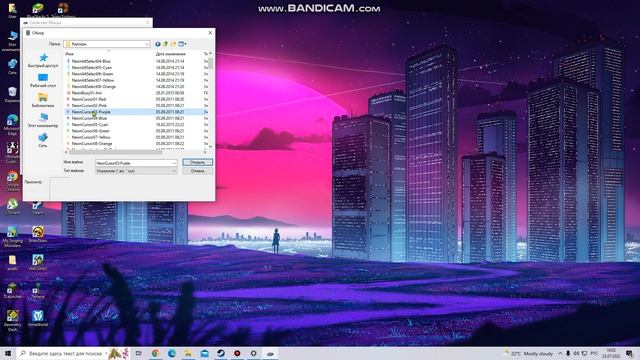Select file NeonAltSelect07-Yellow
The image size is (640, 360).
pyautogui.click(x=93, y=80)
